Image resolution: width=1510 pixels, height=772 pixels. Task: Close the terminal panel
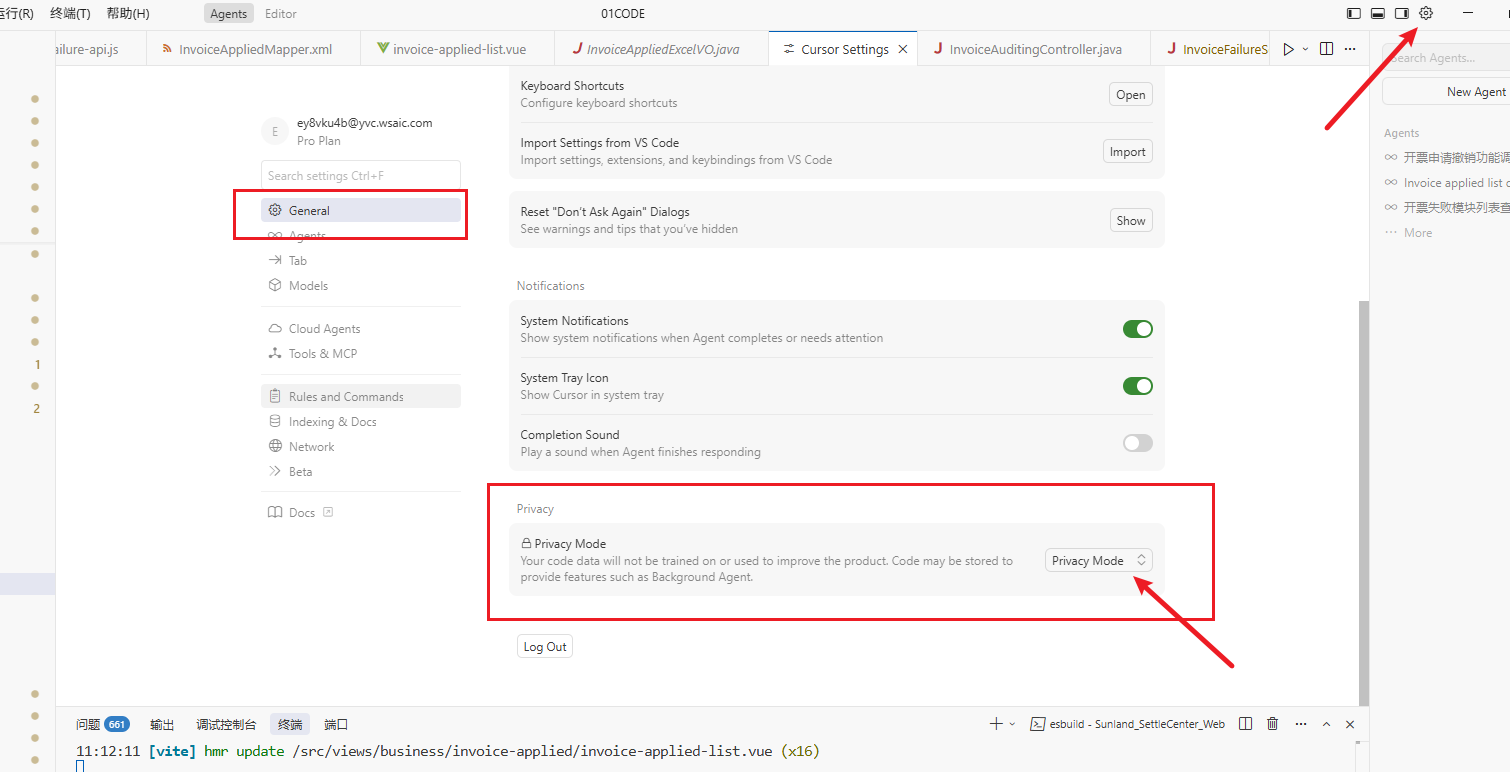pos(1350,724)
